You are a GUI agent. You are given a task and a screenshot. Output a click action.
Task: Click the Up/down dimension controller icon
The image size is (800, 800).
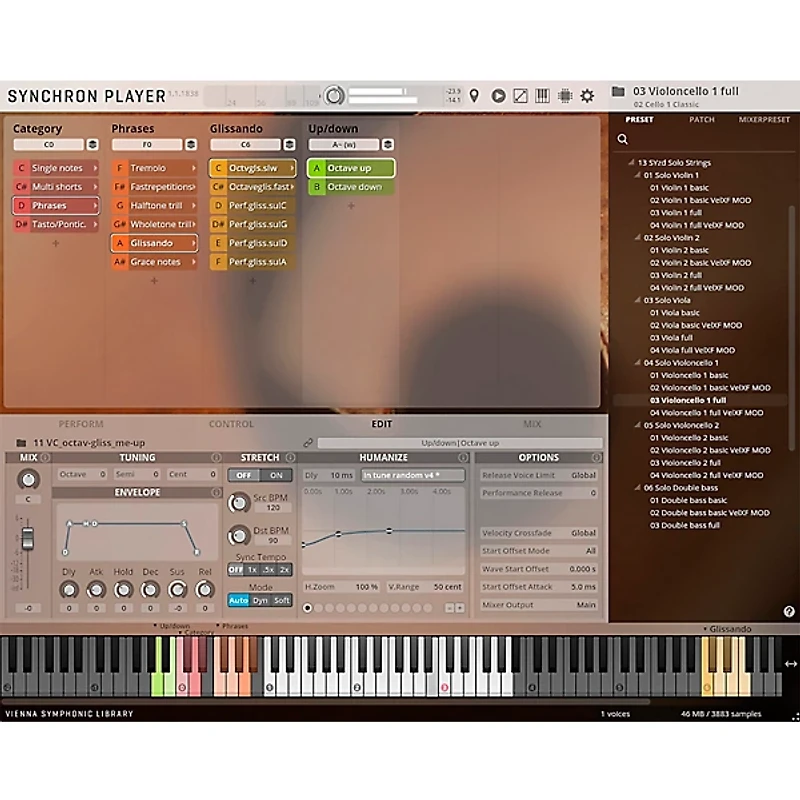pyautogui.click(x=388, y=144)
